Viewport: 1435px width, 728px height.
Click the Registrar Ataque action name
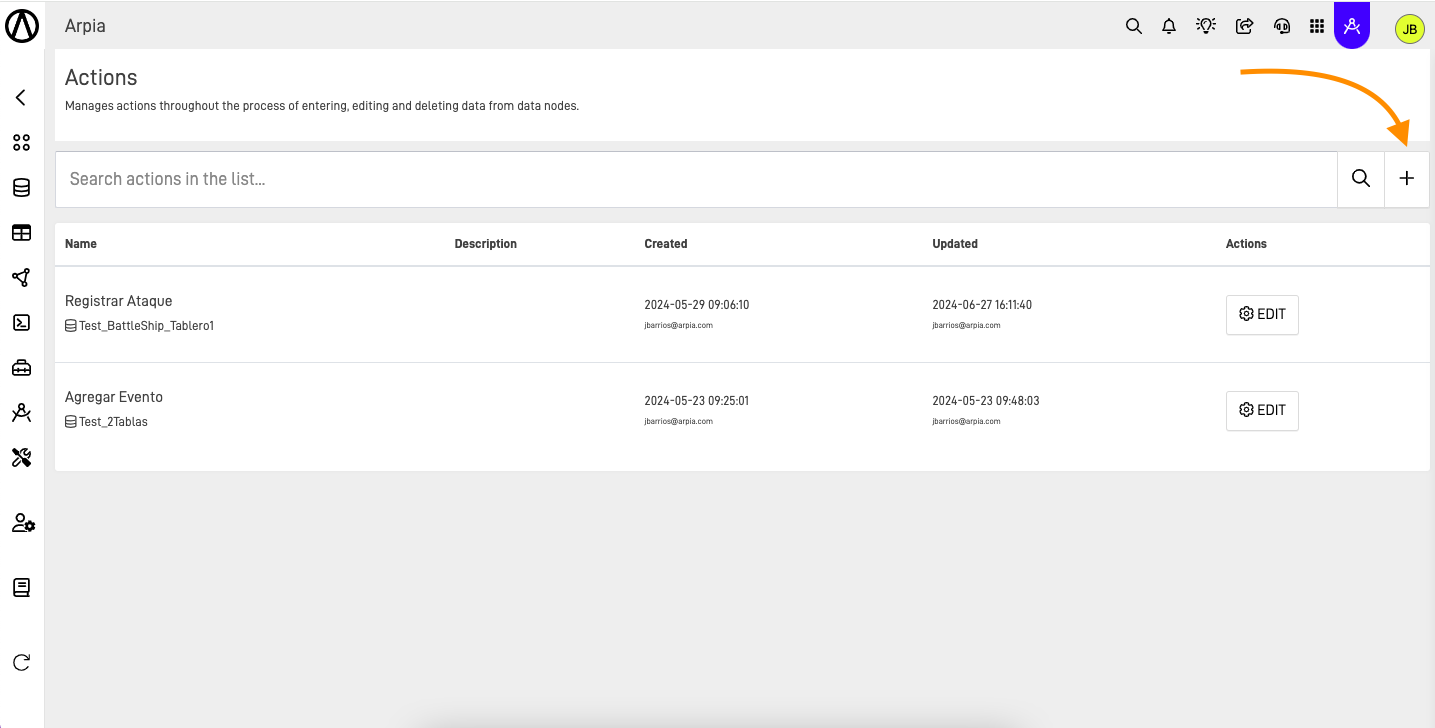(x=118, y=301)
